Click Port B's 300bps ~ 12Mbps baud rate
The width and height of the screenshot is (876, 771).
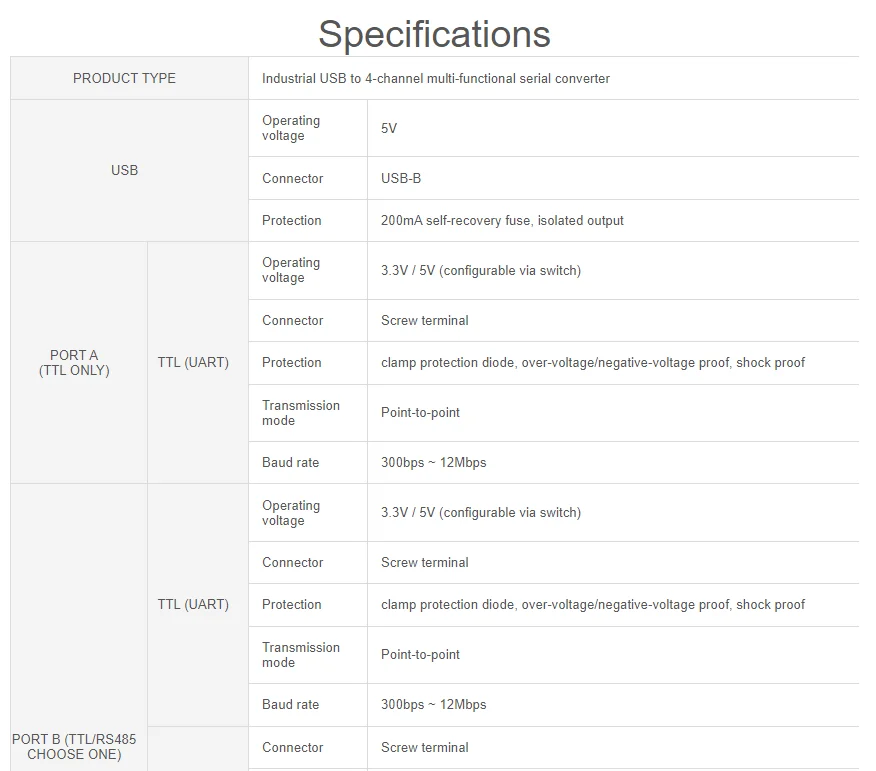(433, 704)
